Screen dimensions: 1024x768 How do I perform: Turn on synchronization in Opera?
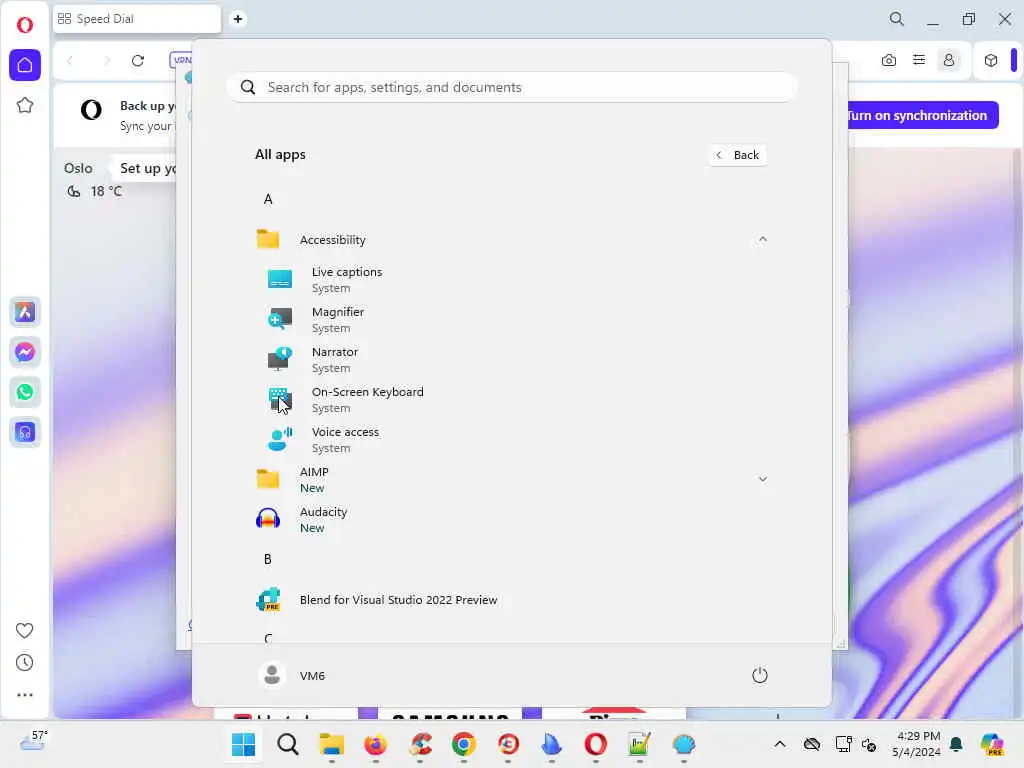922,116
